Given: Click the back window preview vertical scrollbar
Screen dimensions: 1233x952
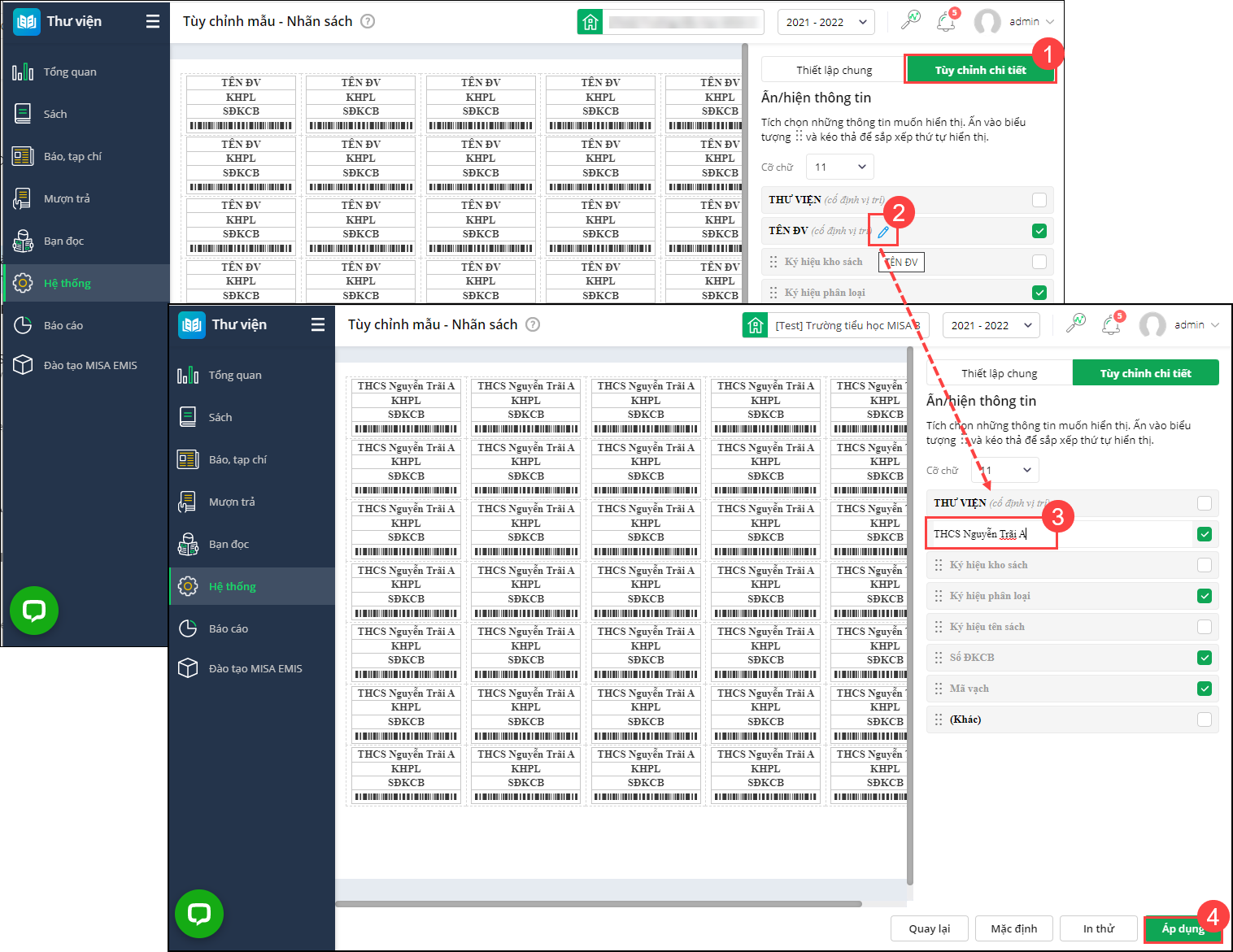Looking at the screenshot, I should click(745, 173).
